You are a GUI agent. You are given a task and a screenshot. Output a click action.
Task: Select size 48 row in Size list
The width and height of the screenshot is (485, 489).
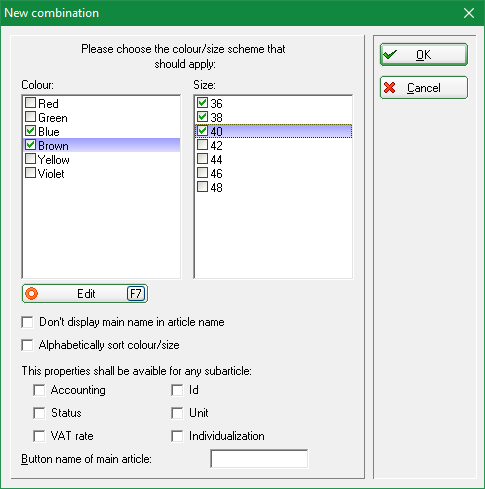click(273, 187)
